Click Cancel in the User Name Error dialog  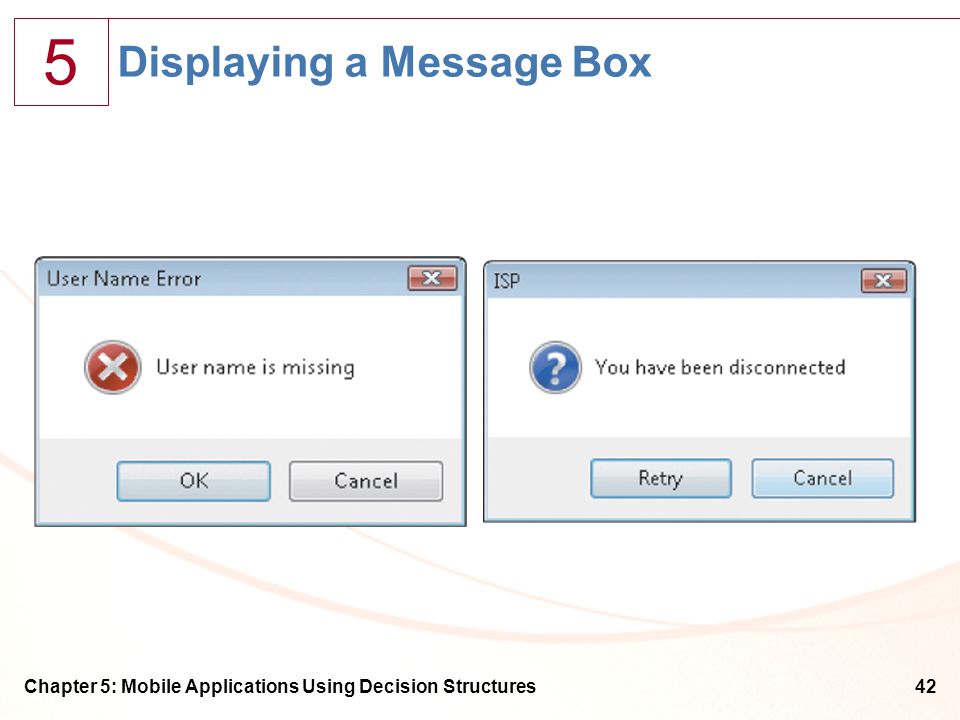[x=366, y=481]
